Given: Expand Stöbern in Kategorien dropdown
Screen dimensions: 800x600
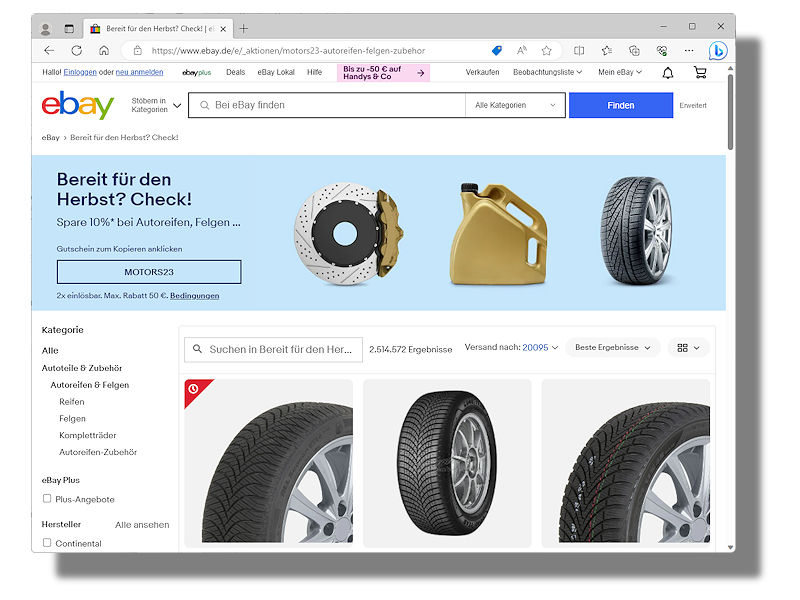Looking at the screenshot, I should (156, 105).
